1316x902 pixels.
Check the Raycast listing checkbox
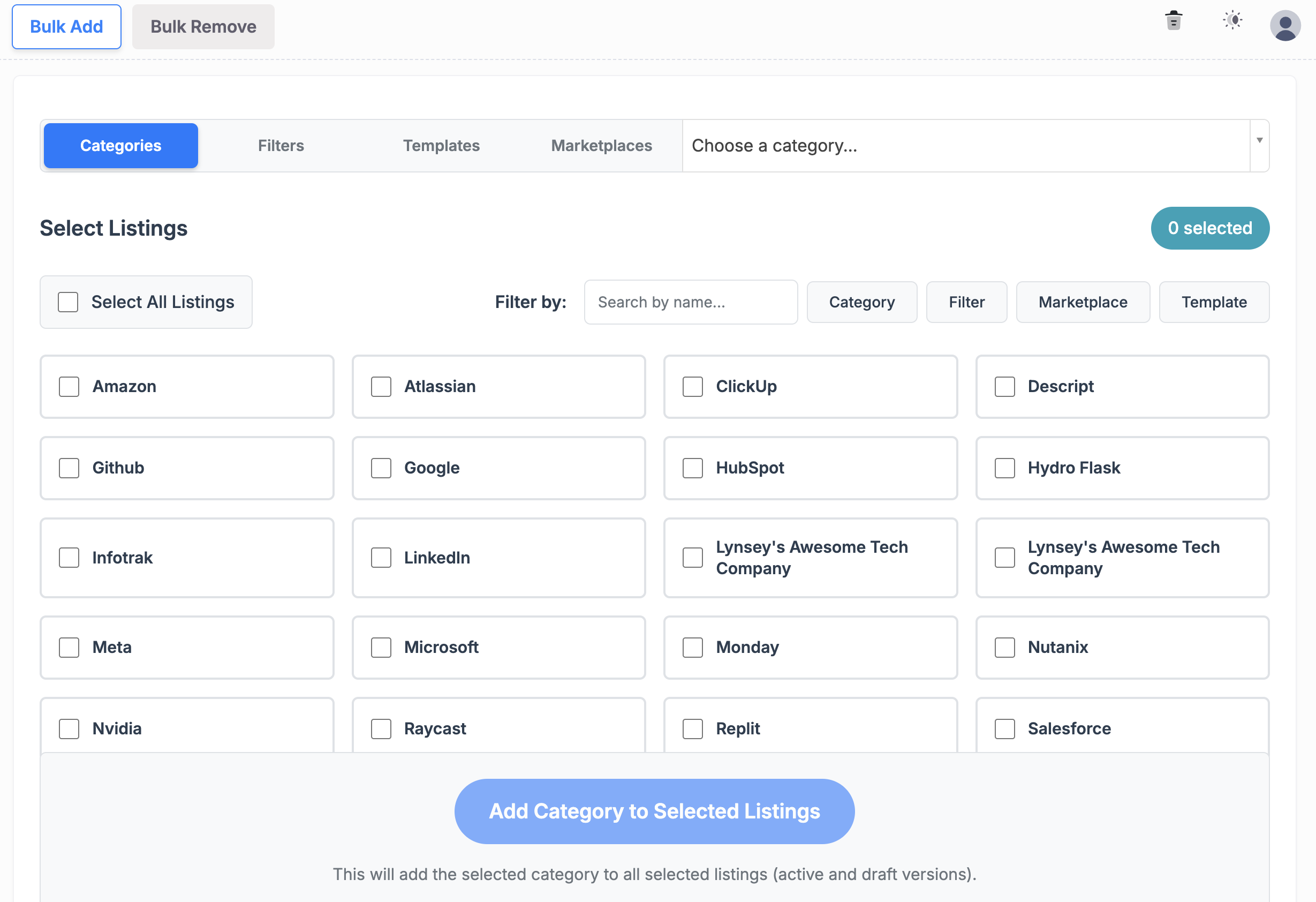381,728
